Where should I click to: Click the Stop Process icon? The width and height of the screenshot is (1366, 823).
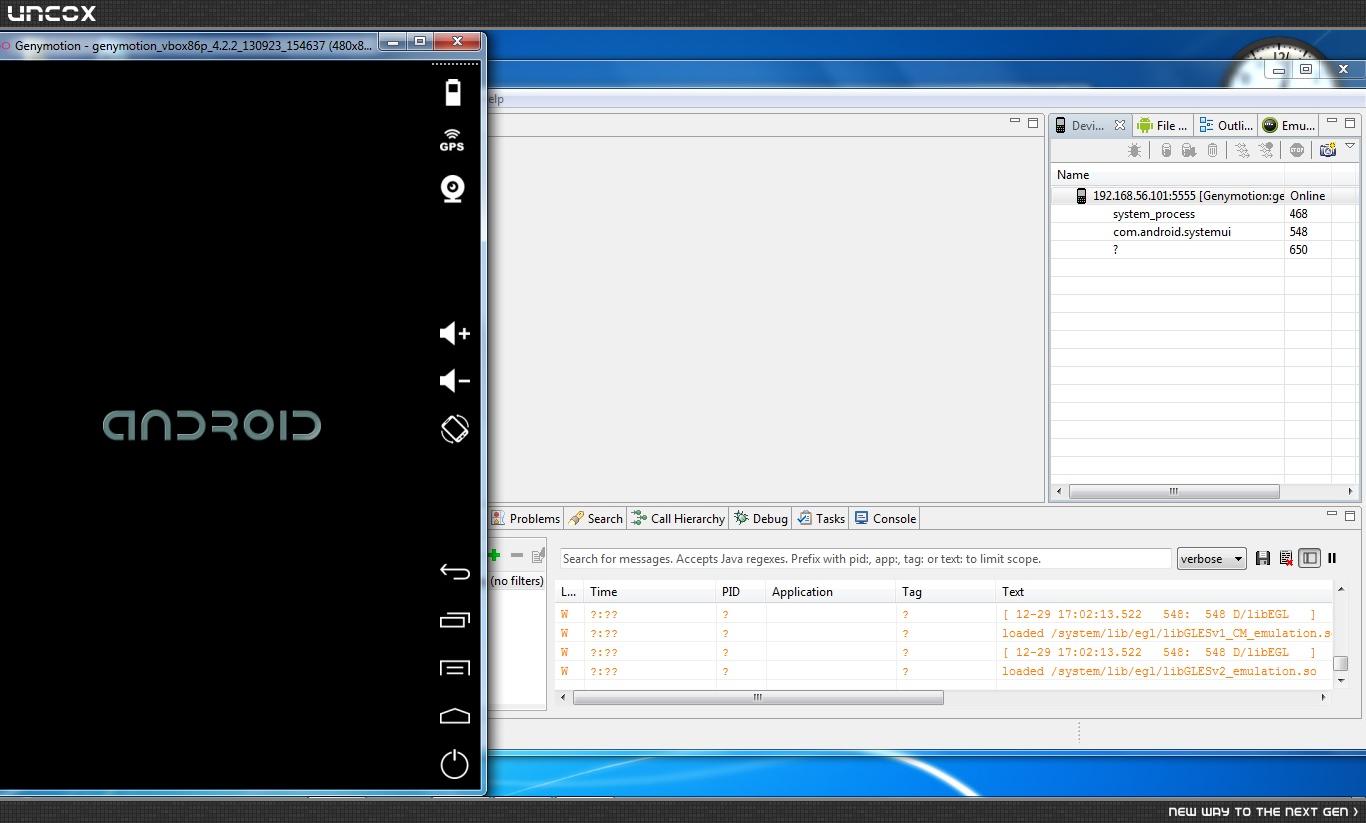point(1297,150)
